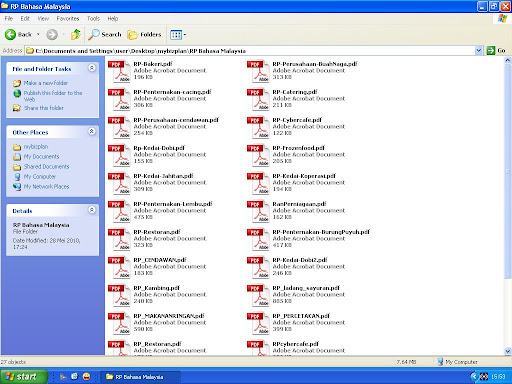The width and height of the screenshot is (512, 384).
Task: Collapse File and Folder Tasks panel
Action: pyautogui.click(x=92, y=68)
